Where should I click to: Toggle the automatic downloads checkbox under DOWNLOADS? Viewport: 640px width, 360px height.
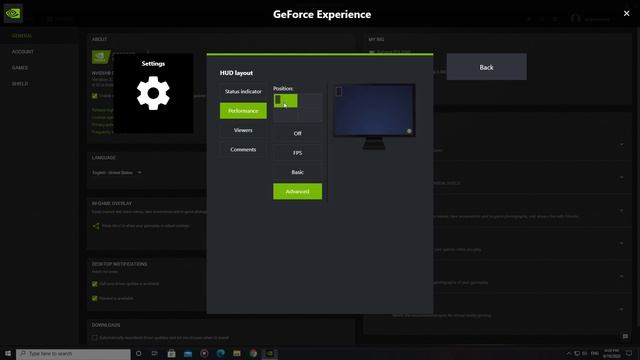pos(95,338)
